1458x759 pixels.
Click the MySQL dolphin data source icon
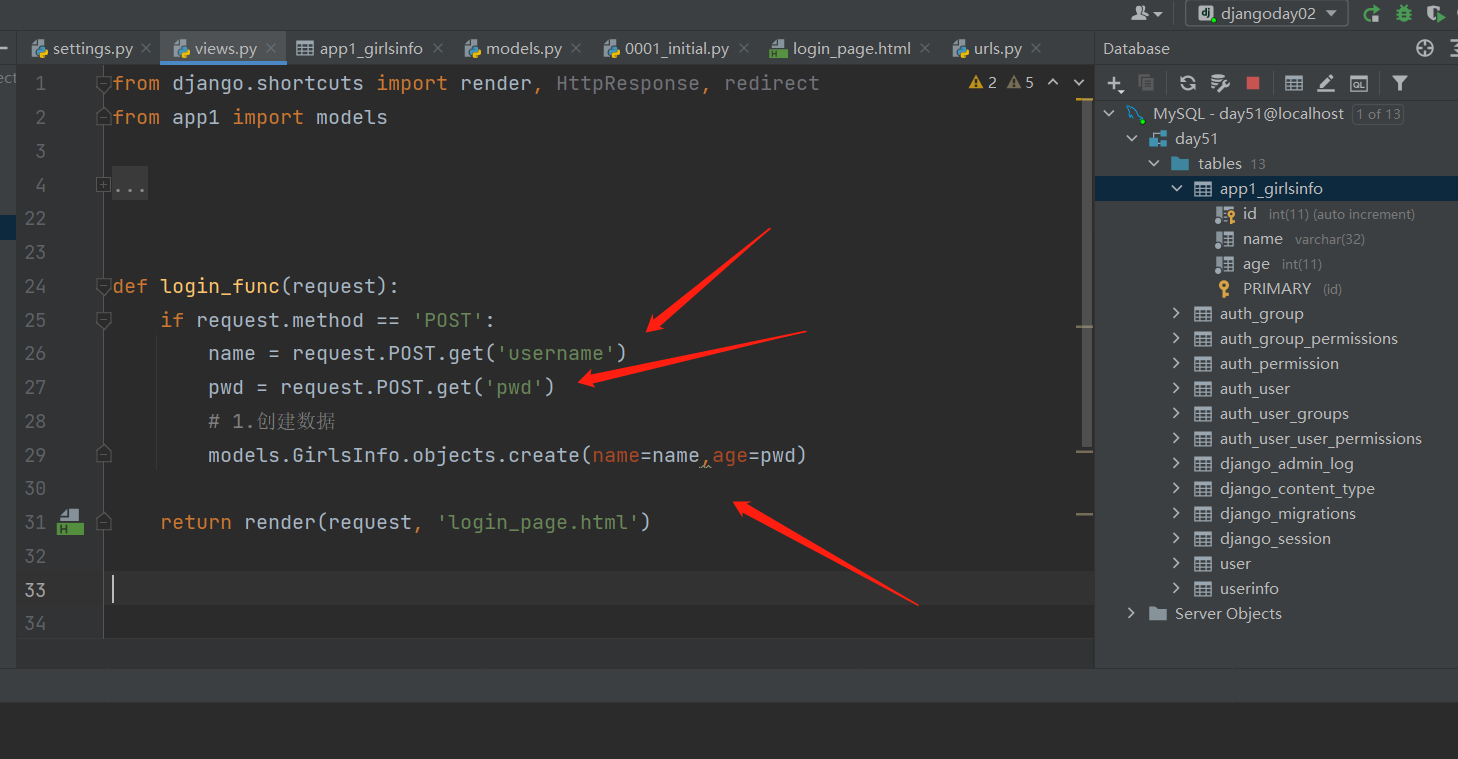[x=1135, y=114]
